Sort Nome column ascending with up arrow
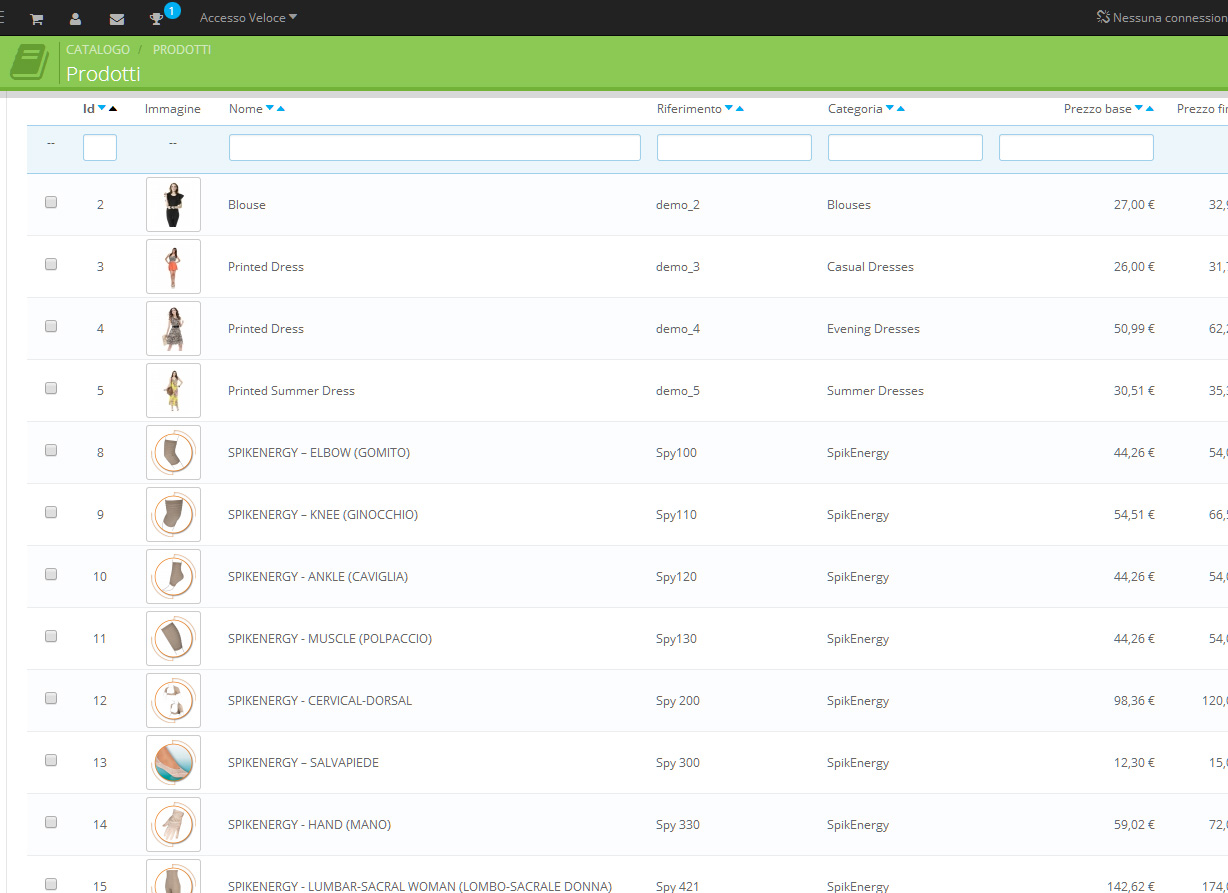Viewport: 1228px width, 893px height. [281, 108]
